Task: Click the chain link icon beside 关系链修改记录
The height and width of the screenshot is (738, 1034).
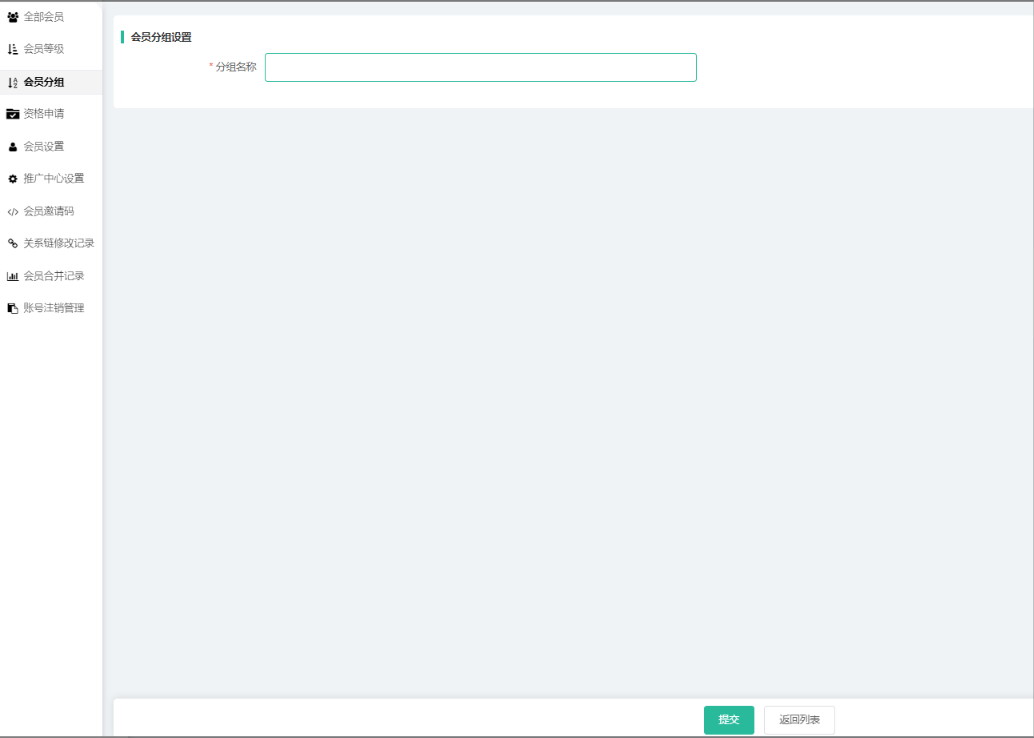Action: (x=13, y=243)
